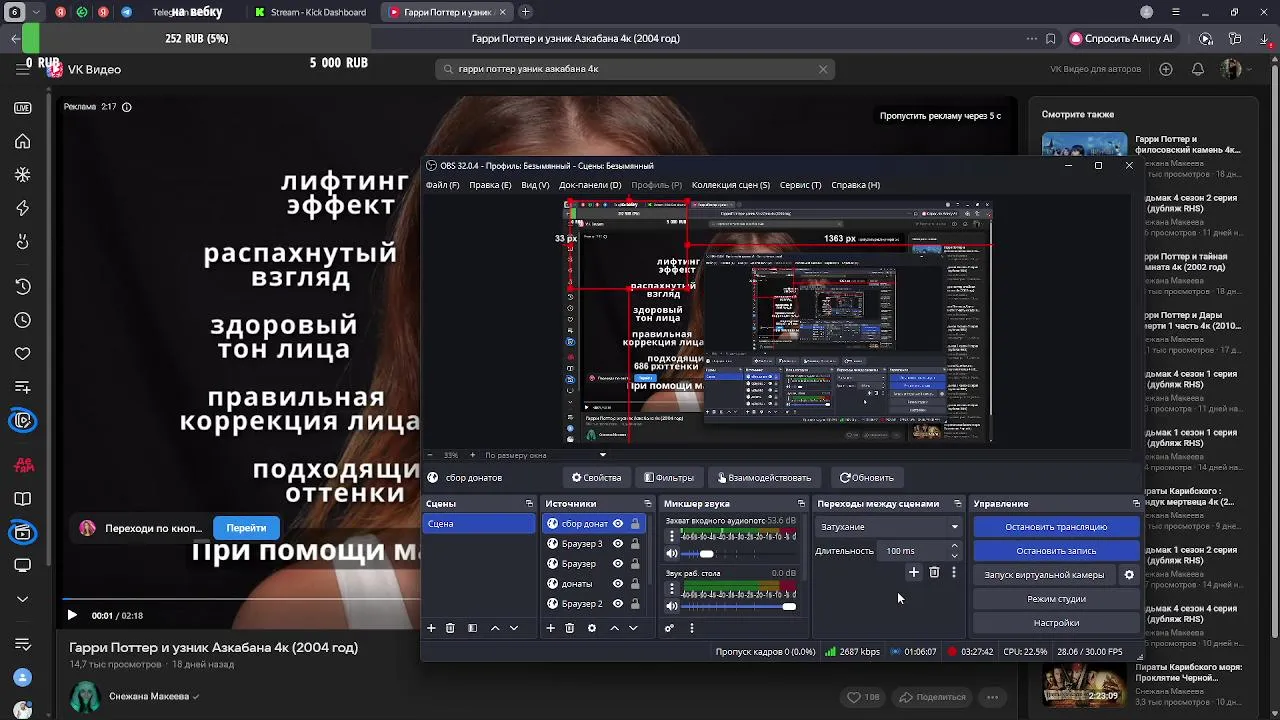Open a new browser tab with plus

[x=526, y=12]
